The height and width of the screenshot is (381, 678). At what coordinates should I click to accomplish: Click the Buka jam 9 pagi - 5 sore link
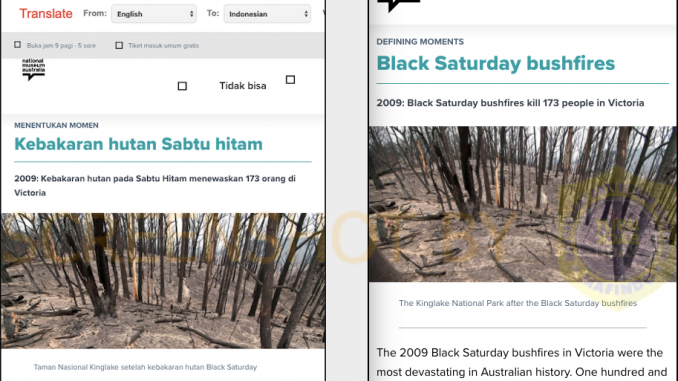(x=61, y=45)
